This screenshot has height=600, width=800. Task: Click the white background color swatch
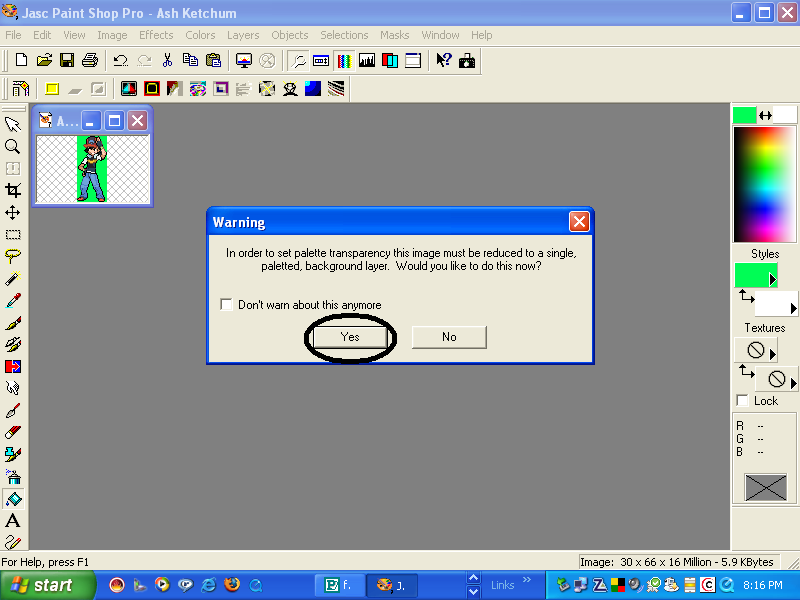coord(785,115)
